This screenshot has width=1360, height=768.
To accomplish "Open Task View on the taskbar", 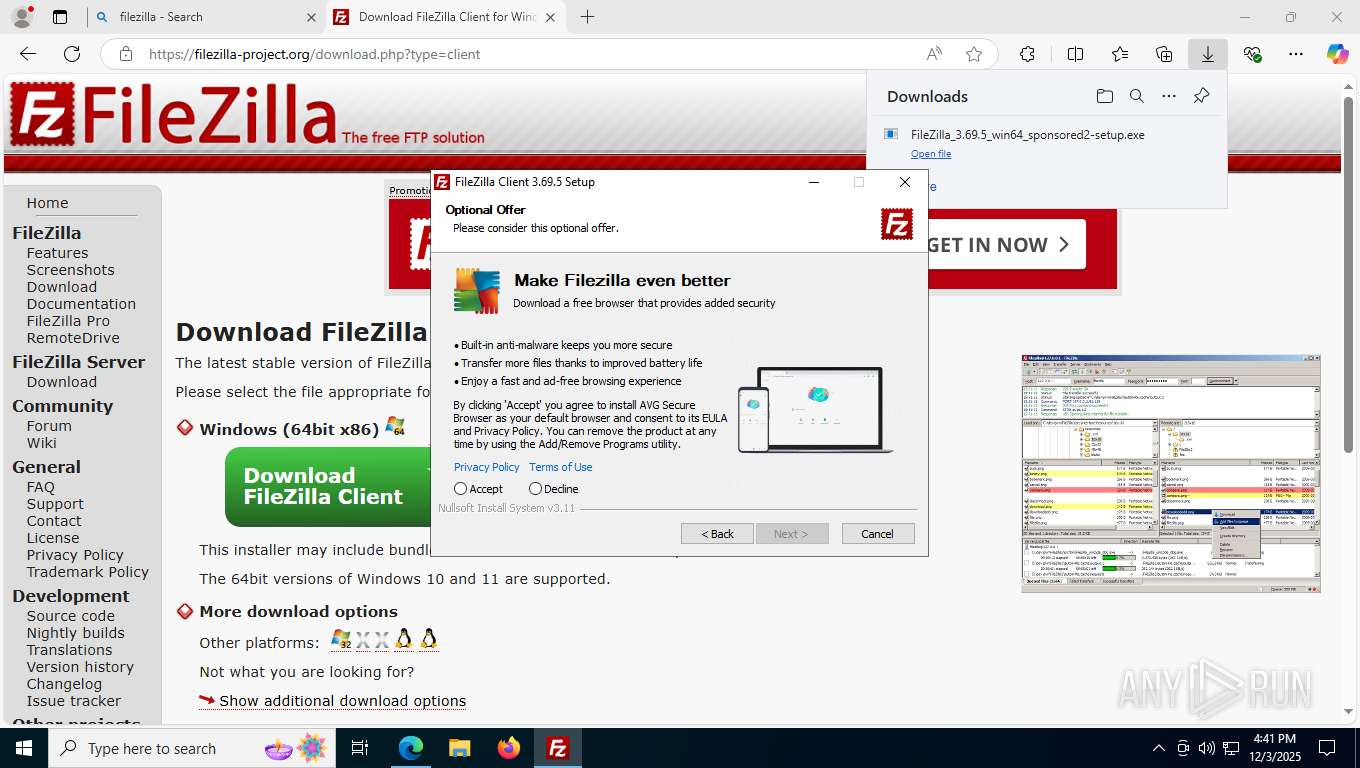I will pos(360,748).
